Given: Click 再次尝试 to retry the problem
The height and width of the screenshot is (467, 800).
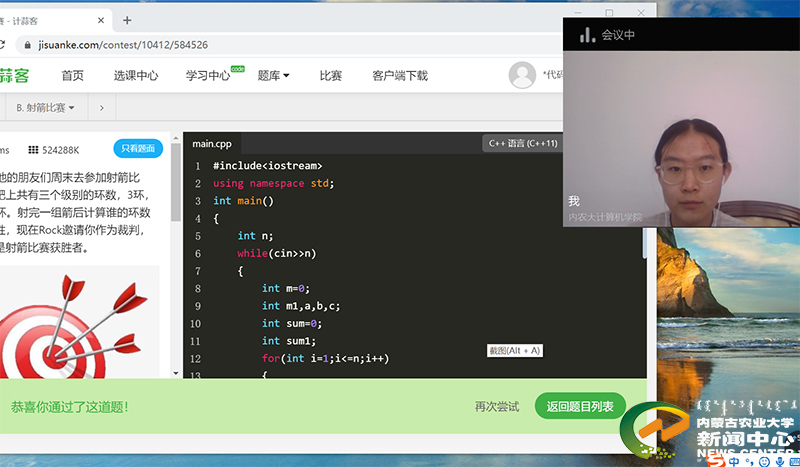Looking at the screenshot, I should (x=496, y=406).
